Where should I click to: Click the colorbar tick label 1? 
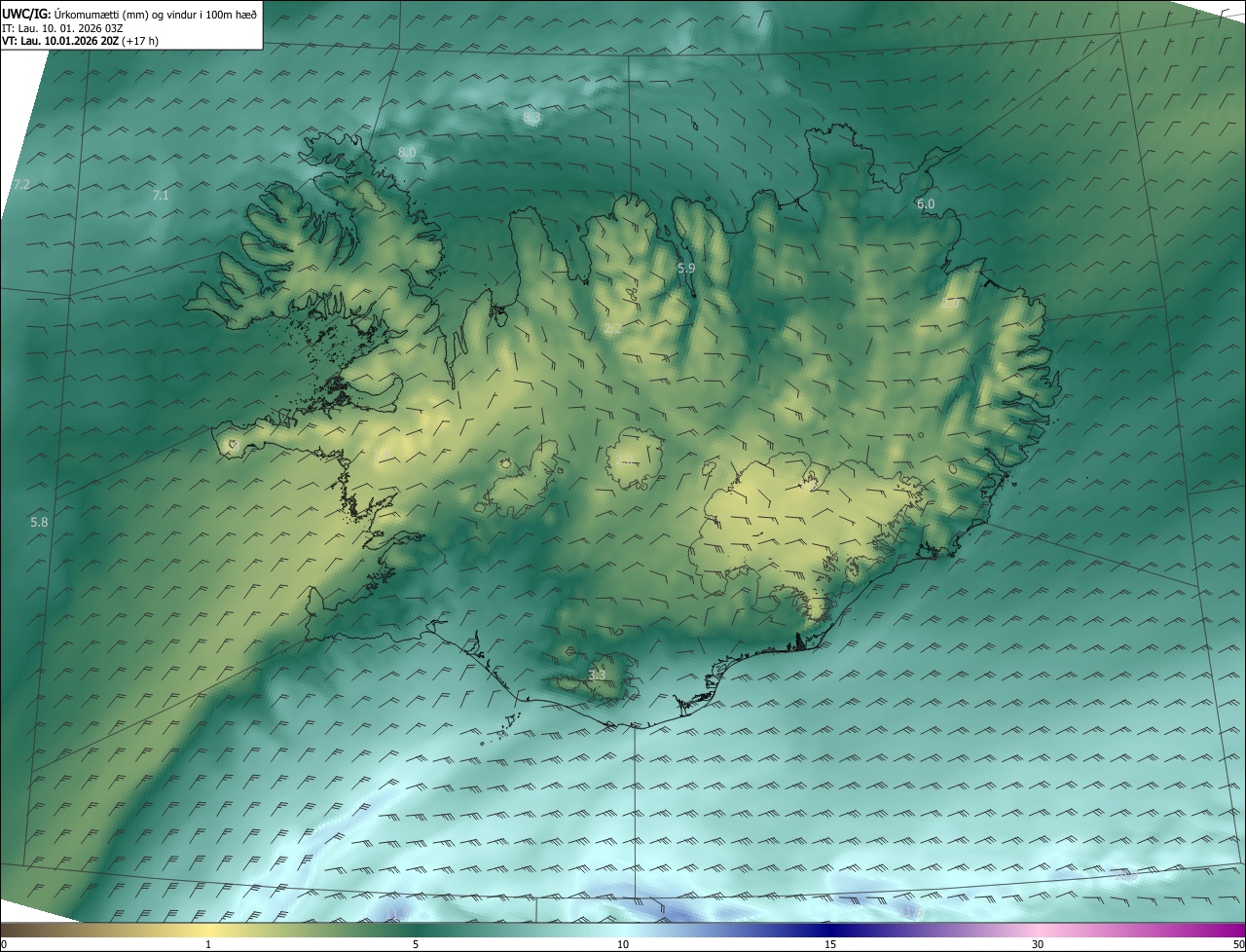(208, 945)
